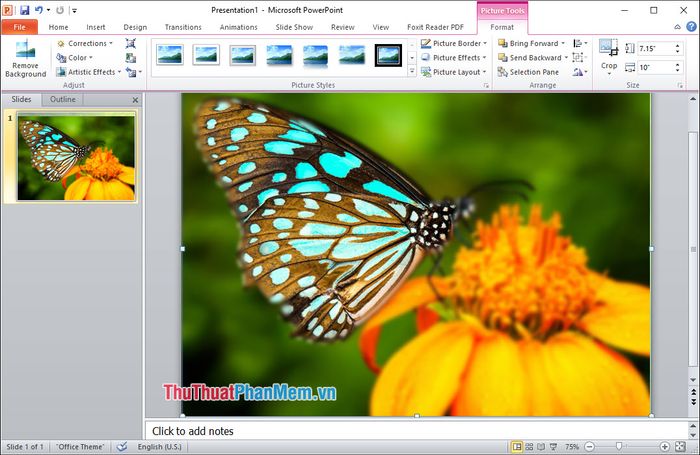Click the Group objects icon
The image size is (700, 455).
point(579,58)
